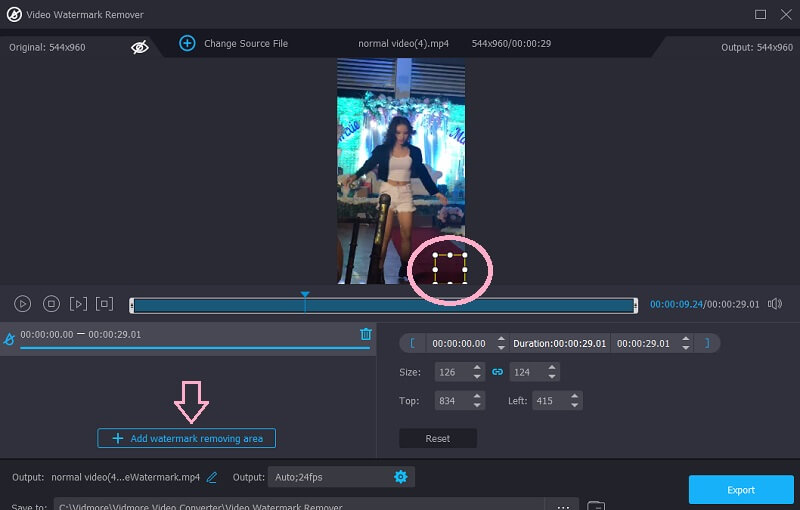The width and height of the screenshot is (800, 510).
Task: Toggle the size aspect ratio link icon
Action: pyautogui.click(x=497, y=372)
